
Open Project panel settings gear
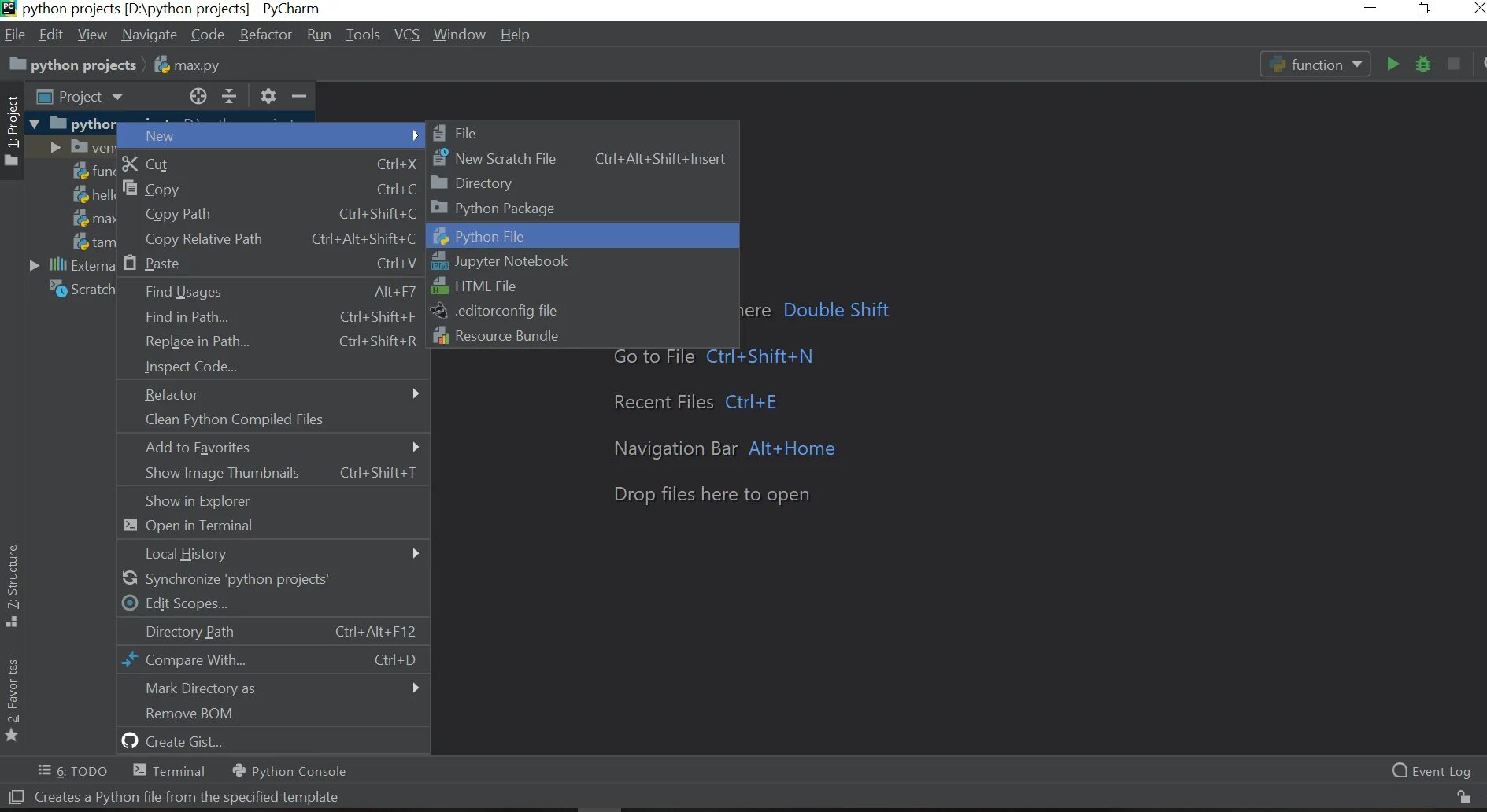click(x=268, y=96)
